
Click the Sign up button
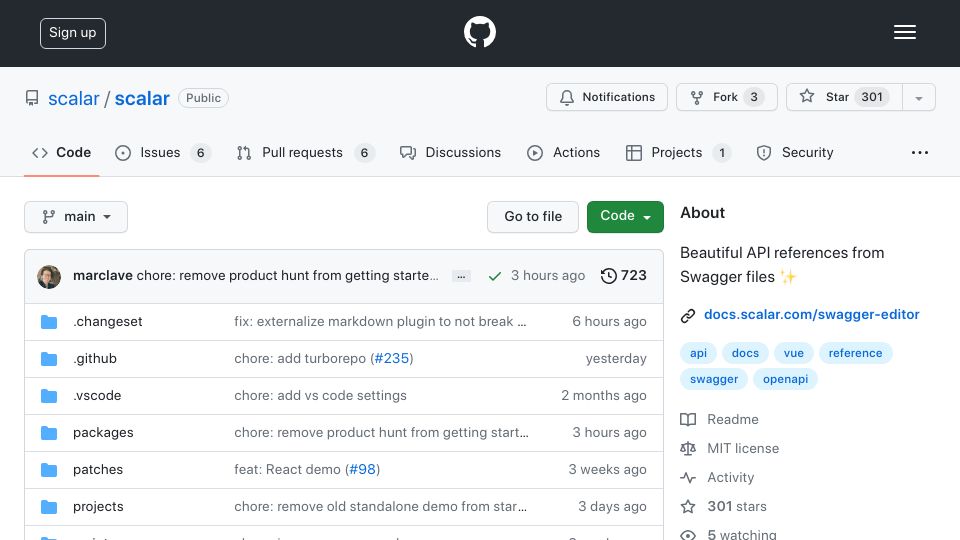[x=73, y=33]
